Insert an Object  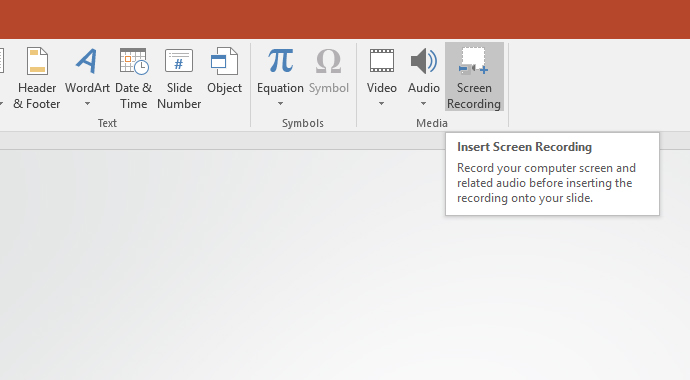click(x=224, y=70)
